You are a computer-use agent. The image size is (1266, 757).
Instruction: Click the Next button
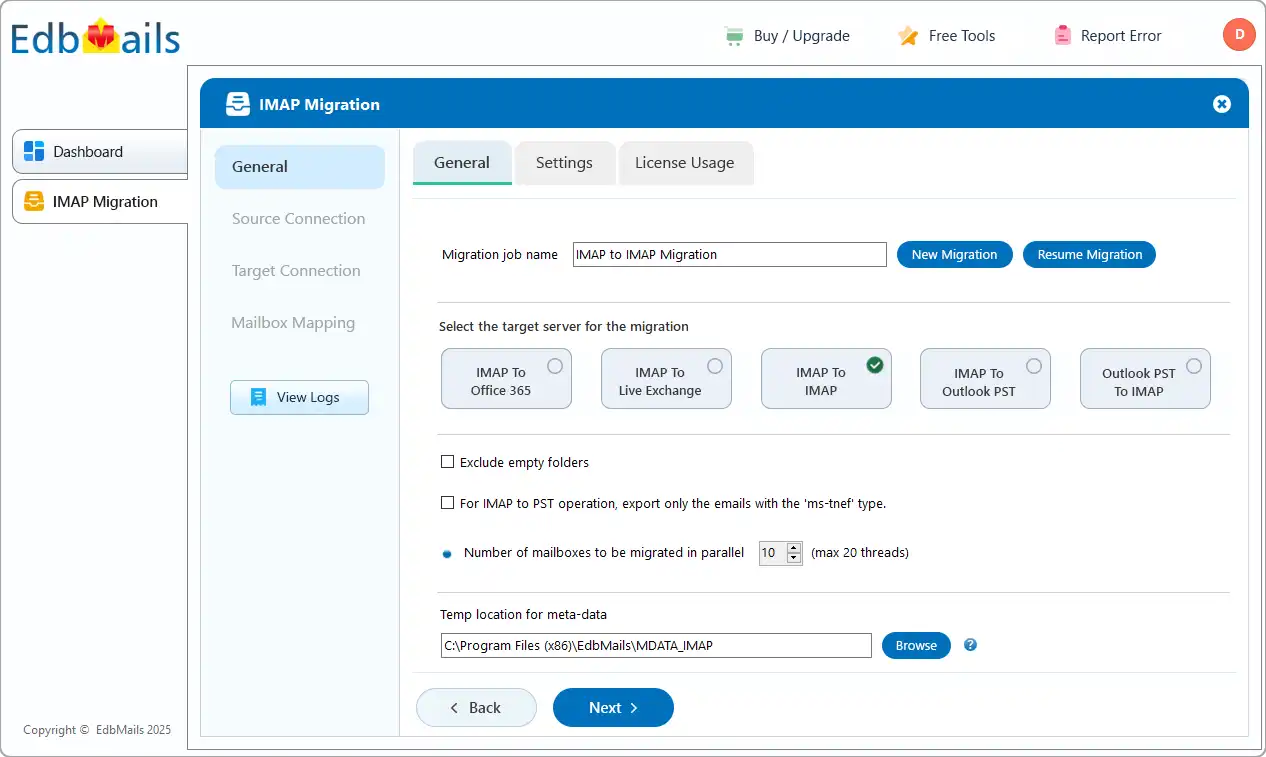613,707
